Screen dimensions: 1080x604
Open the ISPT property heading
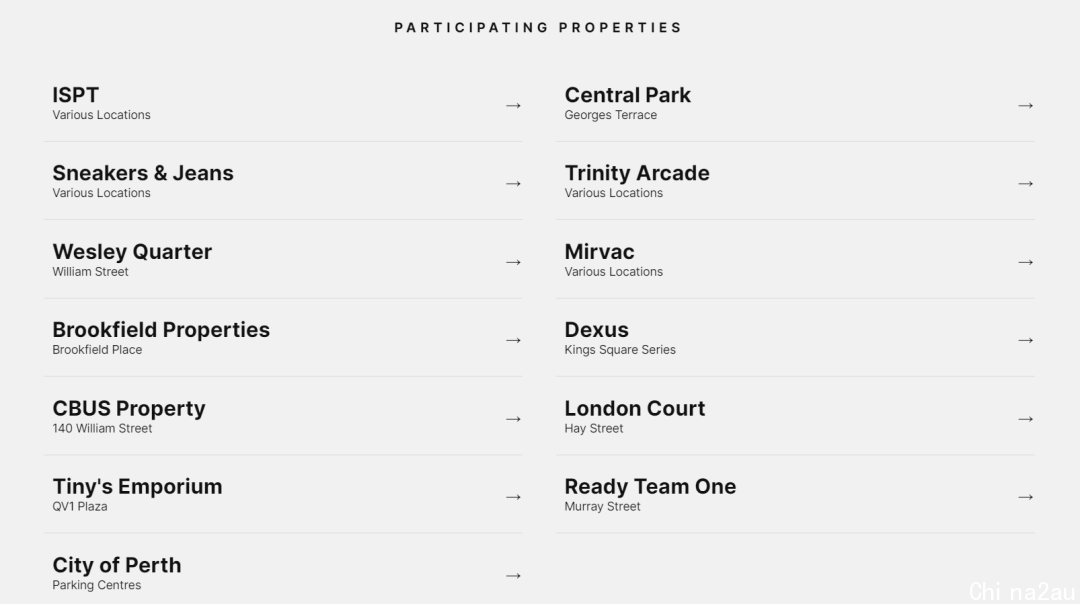[76, 95]
